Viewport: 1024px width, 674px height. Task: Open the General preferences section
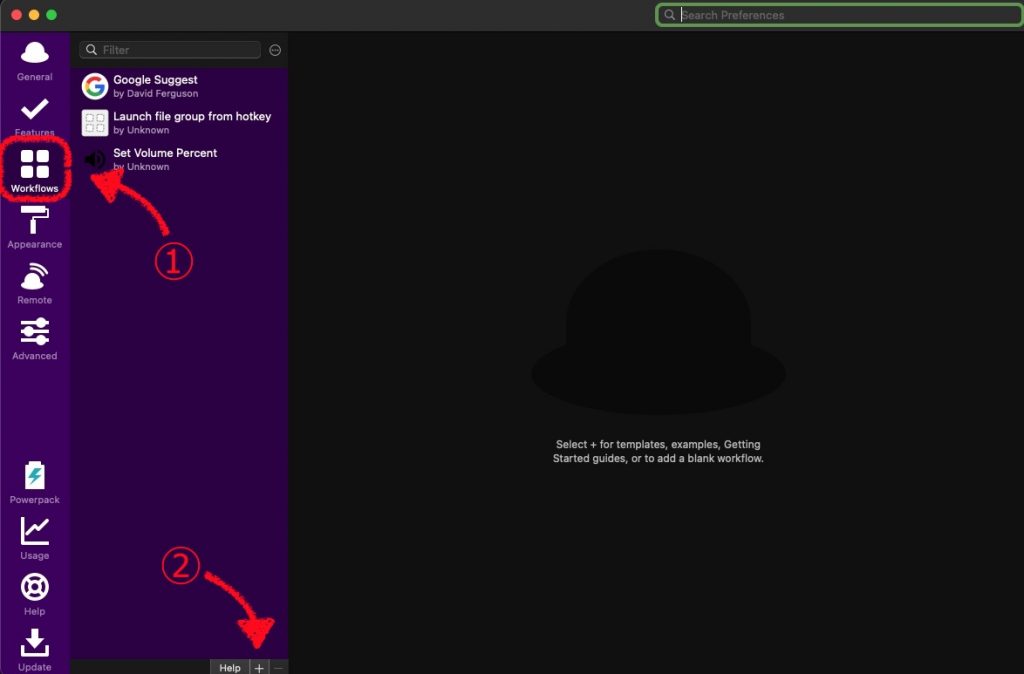click(x=34, y=62)
